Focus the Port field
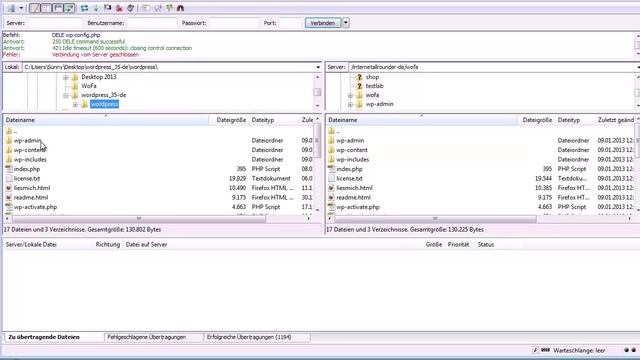Screen dimensions: 640x360 tap(290, 23)
